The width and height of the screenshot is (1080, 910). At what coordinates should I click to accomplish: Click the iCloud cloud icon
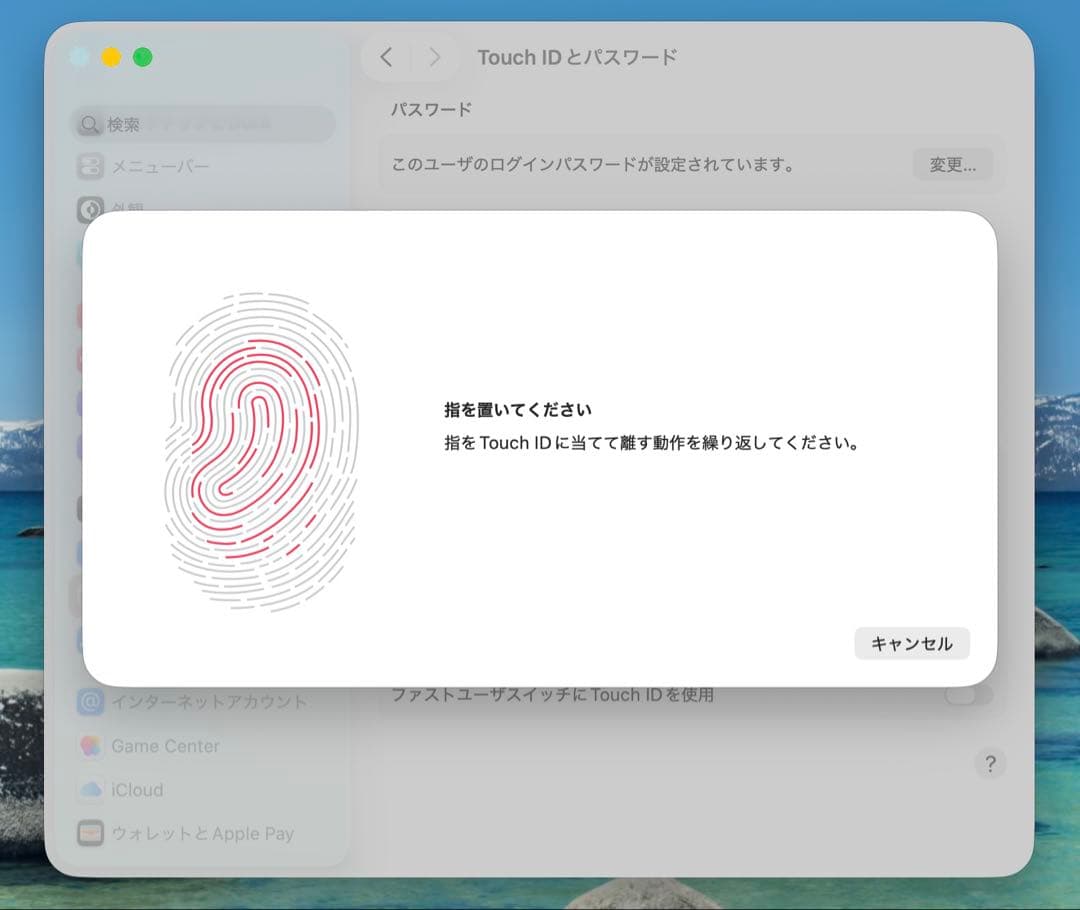point(91,790)
